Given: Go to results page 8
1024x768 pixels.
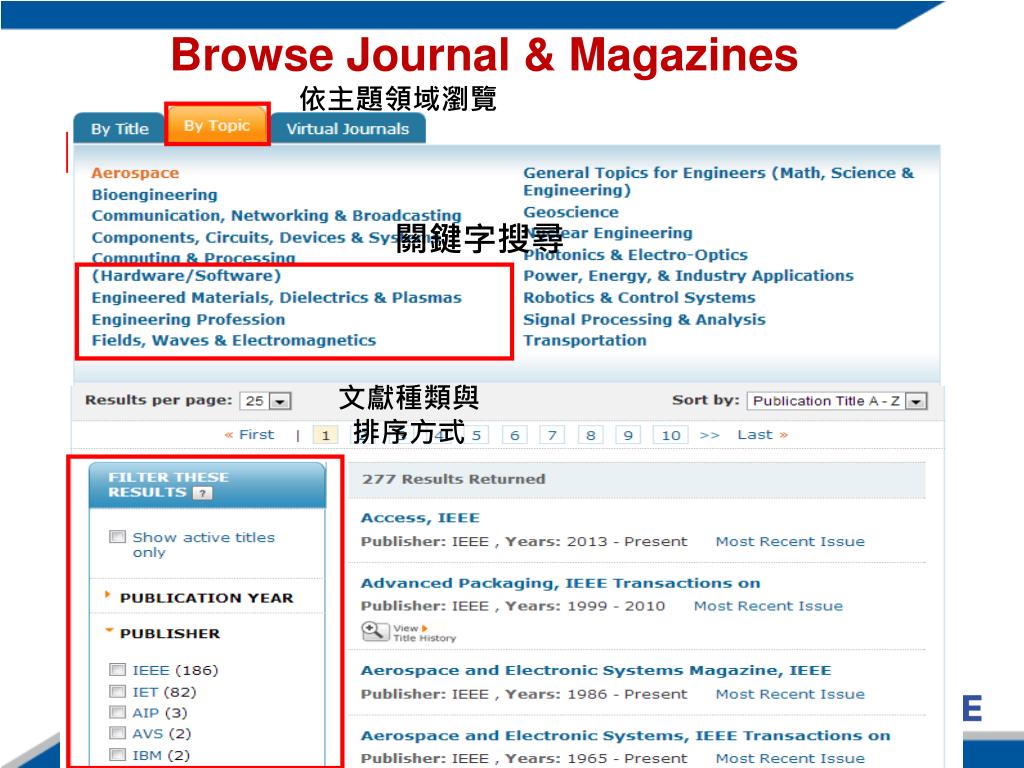Looking at the screenshot, I should pos(590,435).
